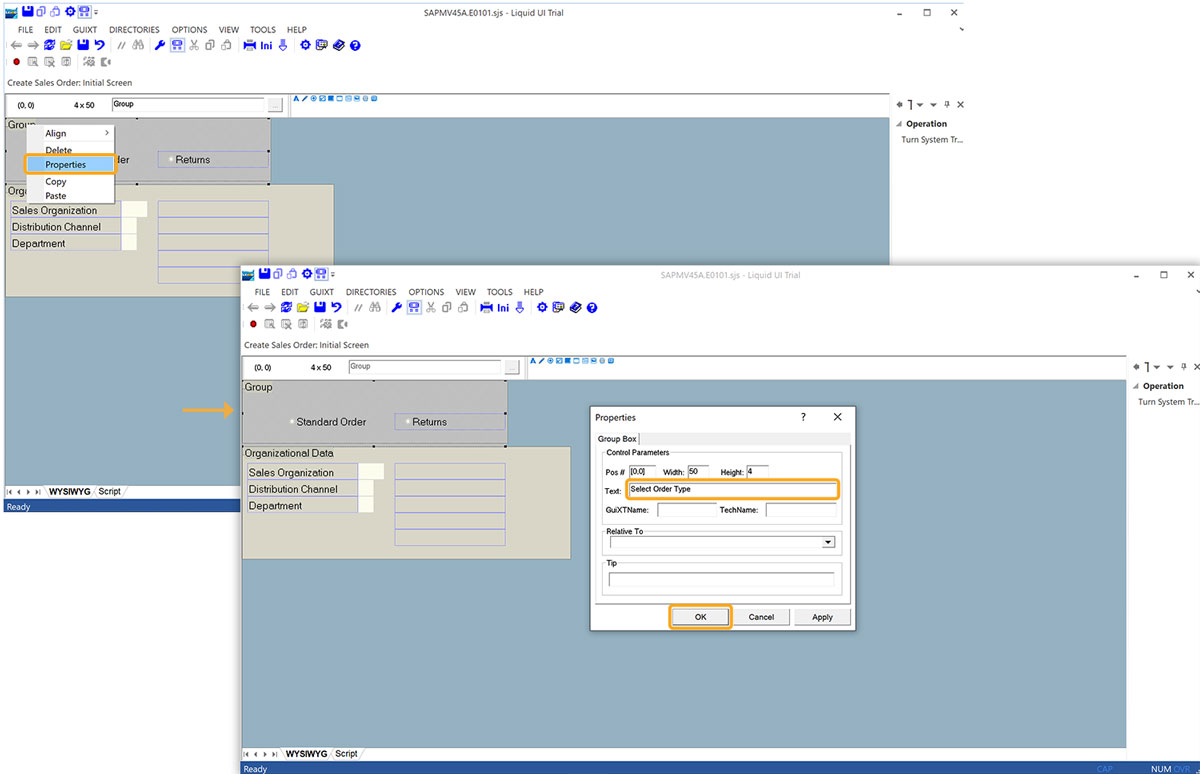The image size is (1200, 774).
Task: Click Apply in Properties dialog
Action: click(822, 617)
